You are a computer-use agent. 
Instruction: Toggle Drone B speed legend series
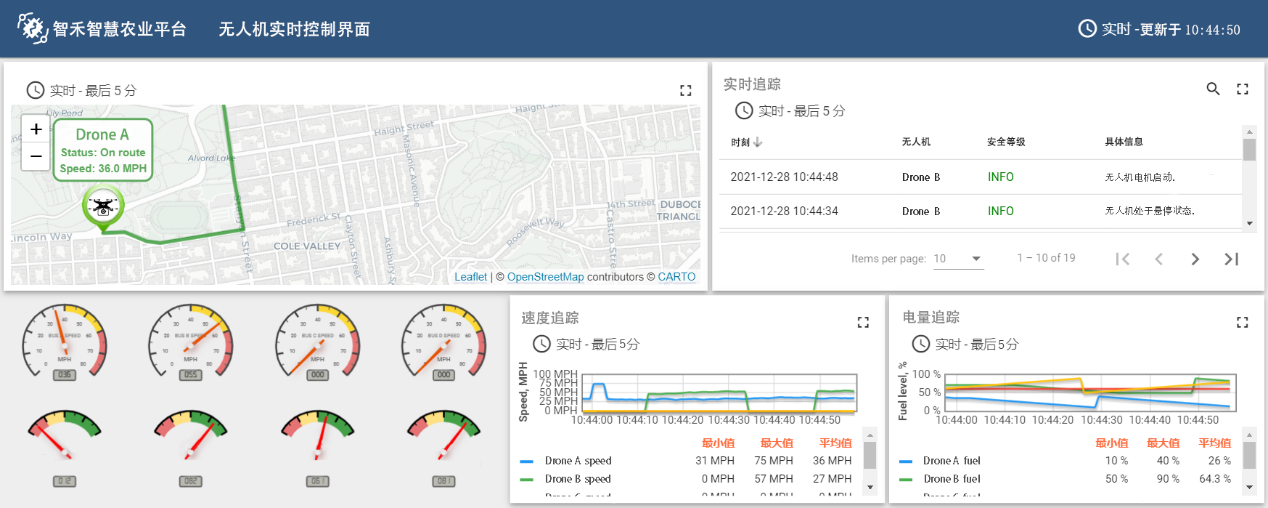point(577,479)
